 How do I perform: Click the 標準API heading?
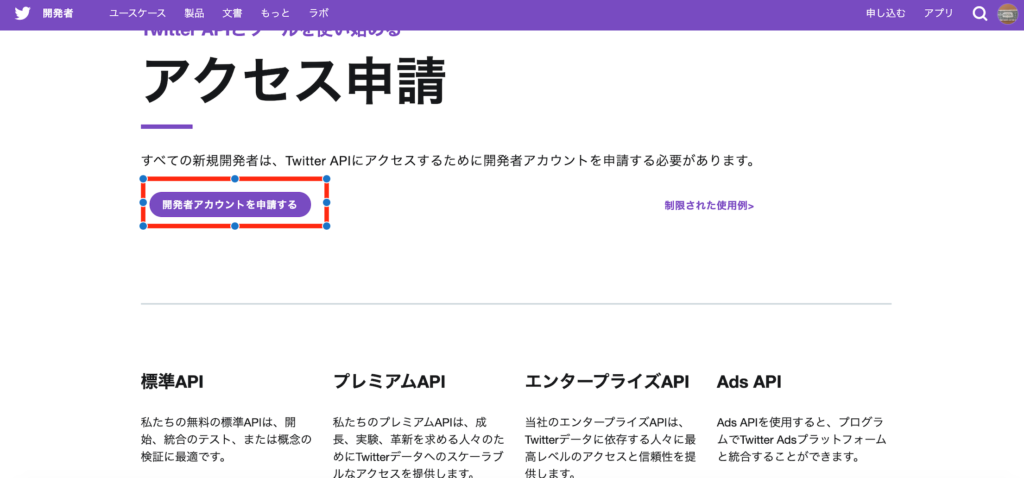[x=172, y=382]
